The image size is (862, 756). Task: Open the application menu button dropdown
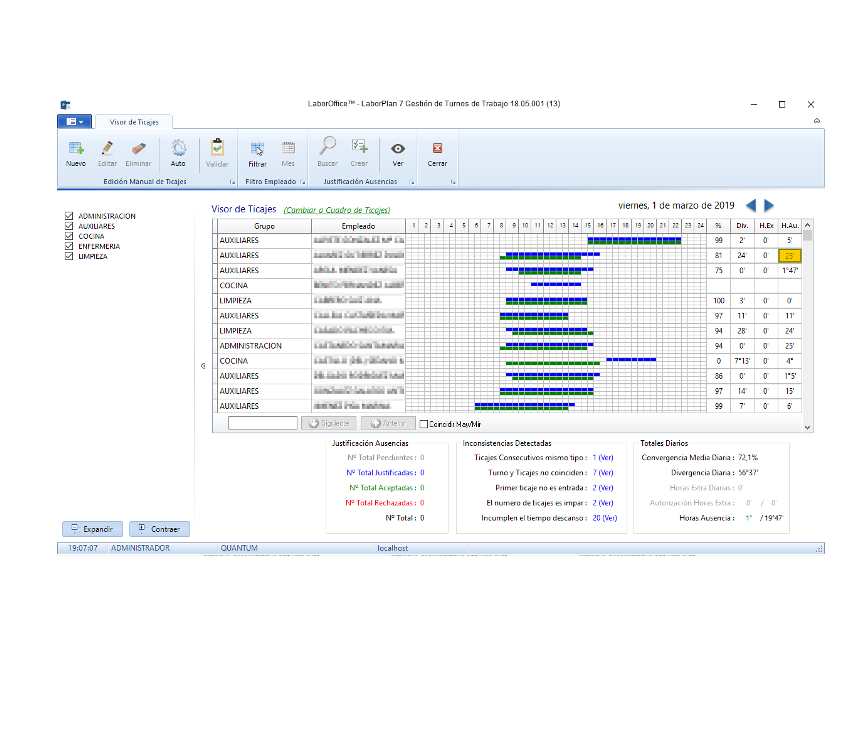pos(75,122)
